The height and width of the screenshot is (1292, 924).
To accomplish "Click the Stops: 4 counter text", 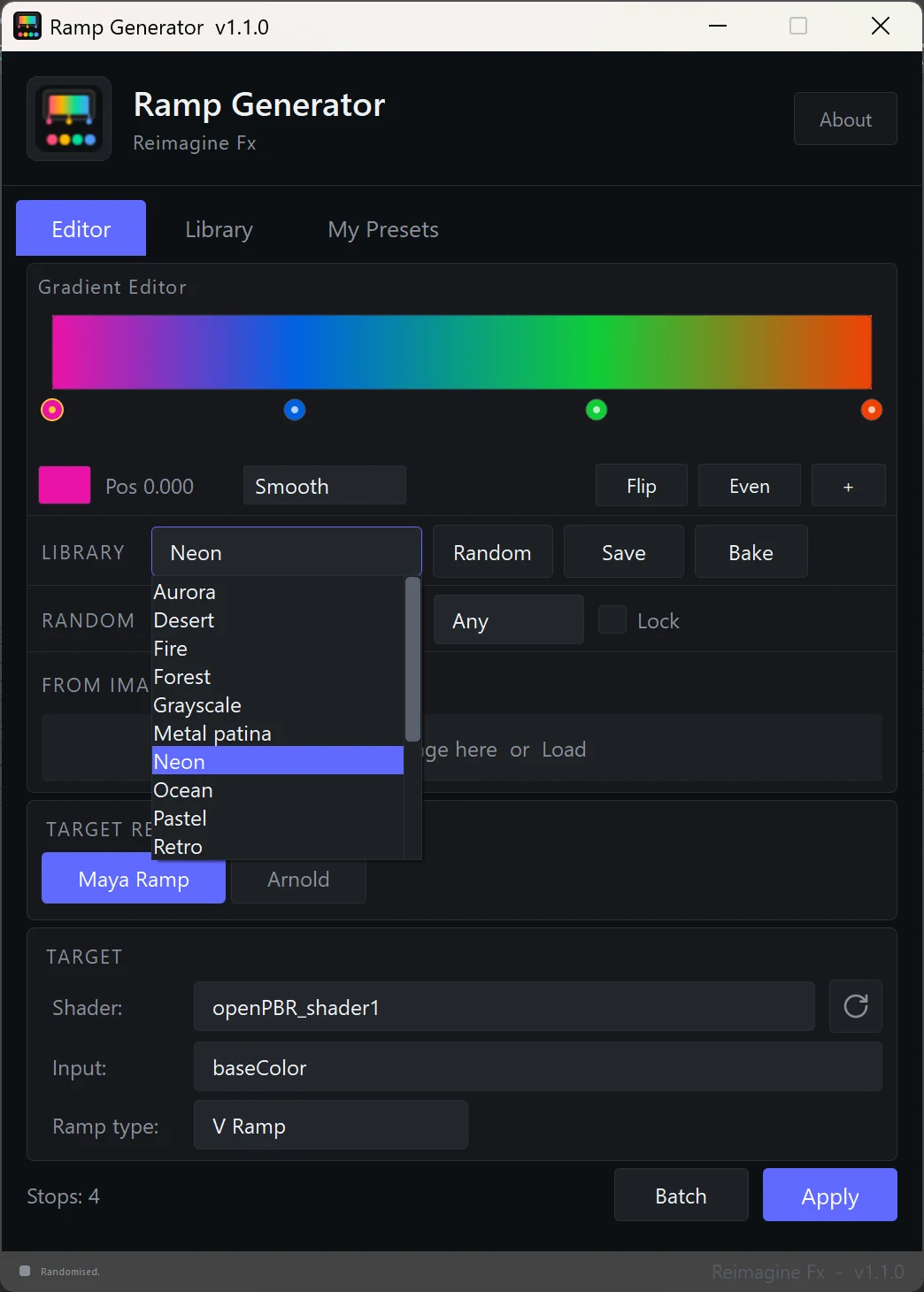I will coord(63,1196).
